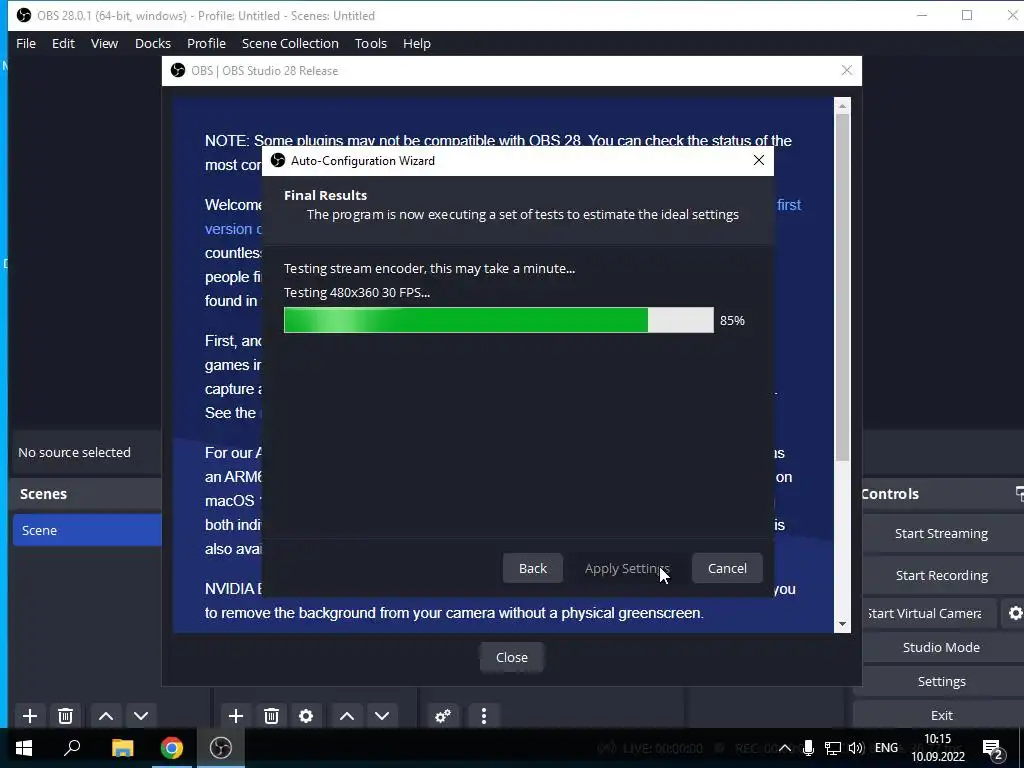Add a new scene with plus icon
The height and width of the screenshot is (768, 1024).
point(29,716)
